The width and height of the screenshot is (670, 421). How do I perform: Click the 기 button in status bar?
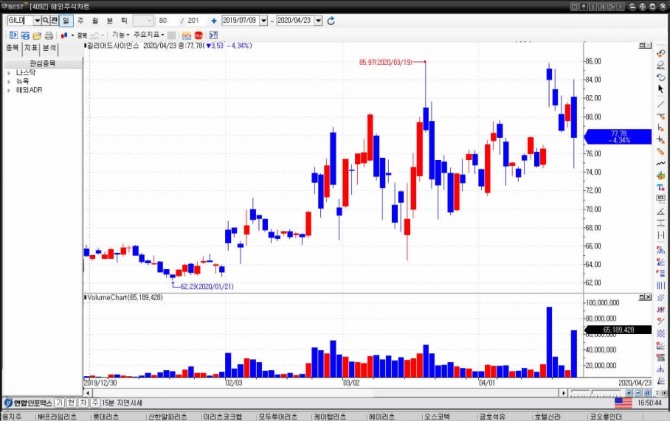point(60,403)
